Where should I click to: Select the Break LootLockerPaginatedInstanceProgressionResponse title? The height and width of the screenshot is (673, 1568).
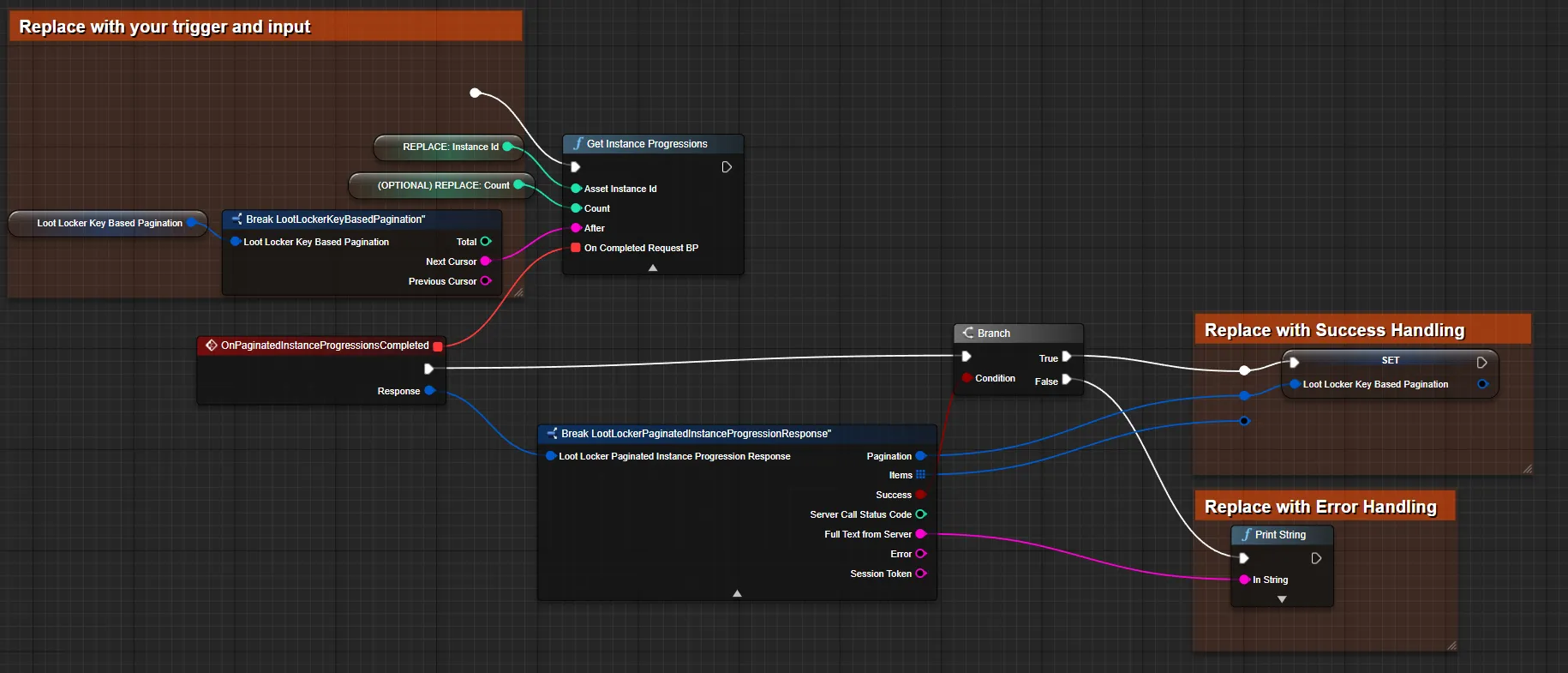(x=696, y=434)
